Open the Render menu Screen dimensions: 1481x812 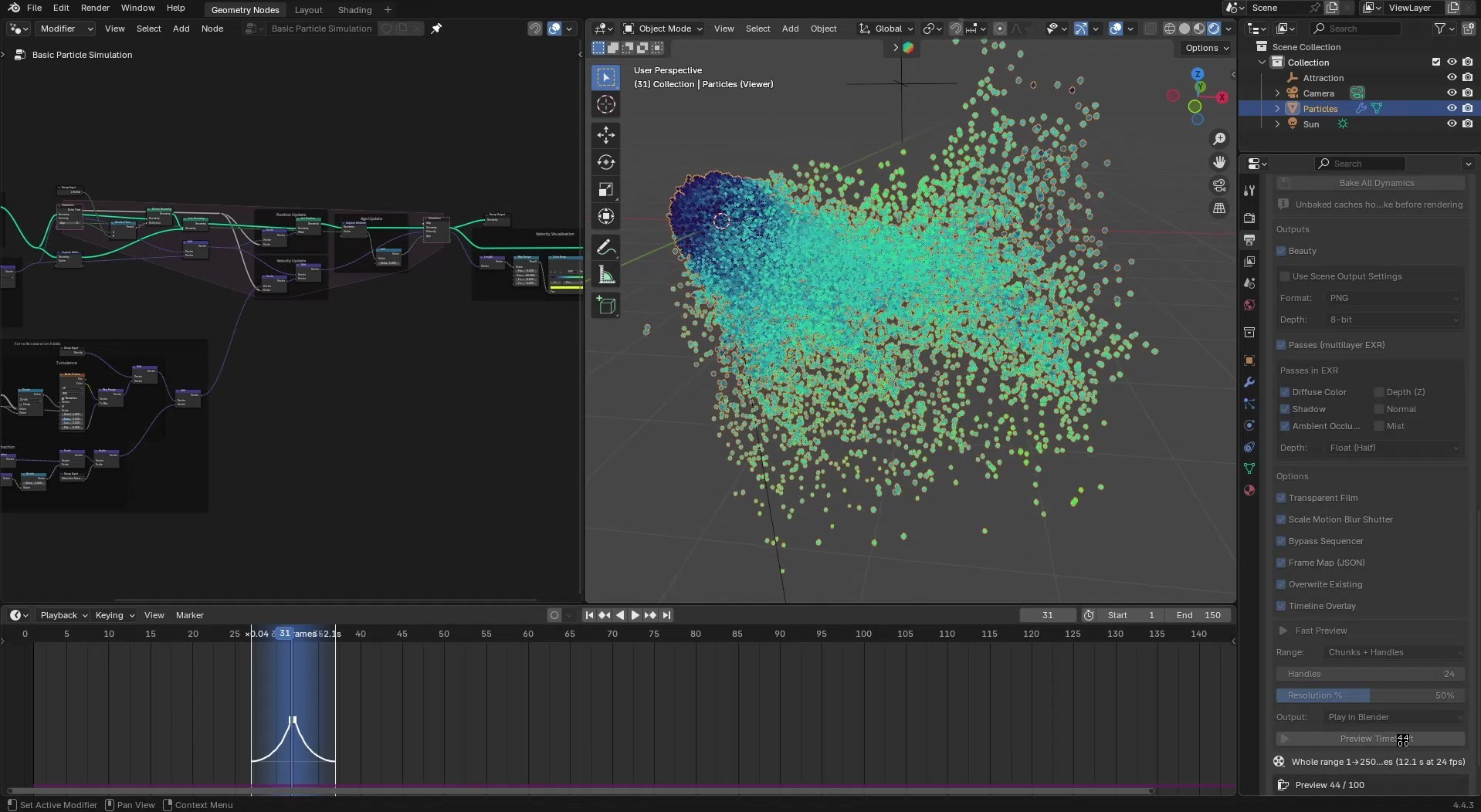click(95, 8)
